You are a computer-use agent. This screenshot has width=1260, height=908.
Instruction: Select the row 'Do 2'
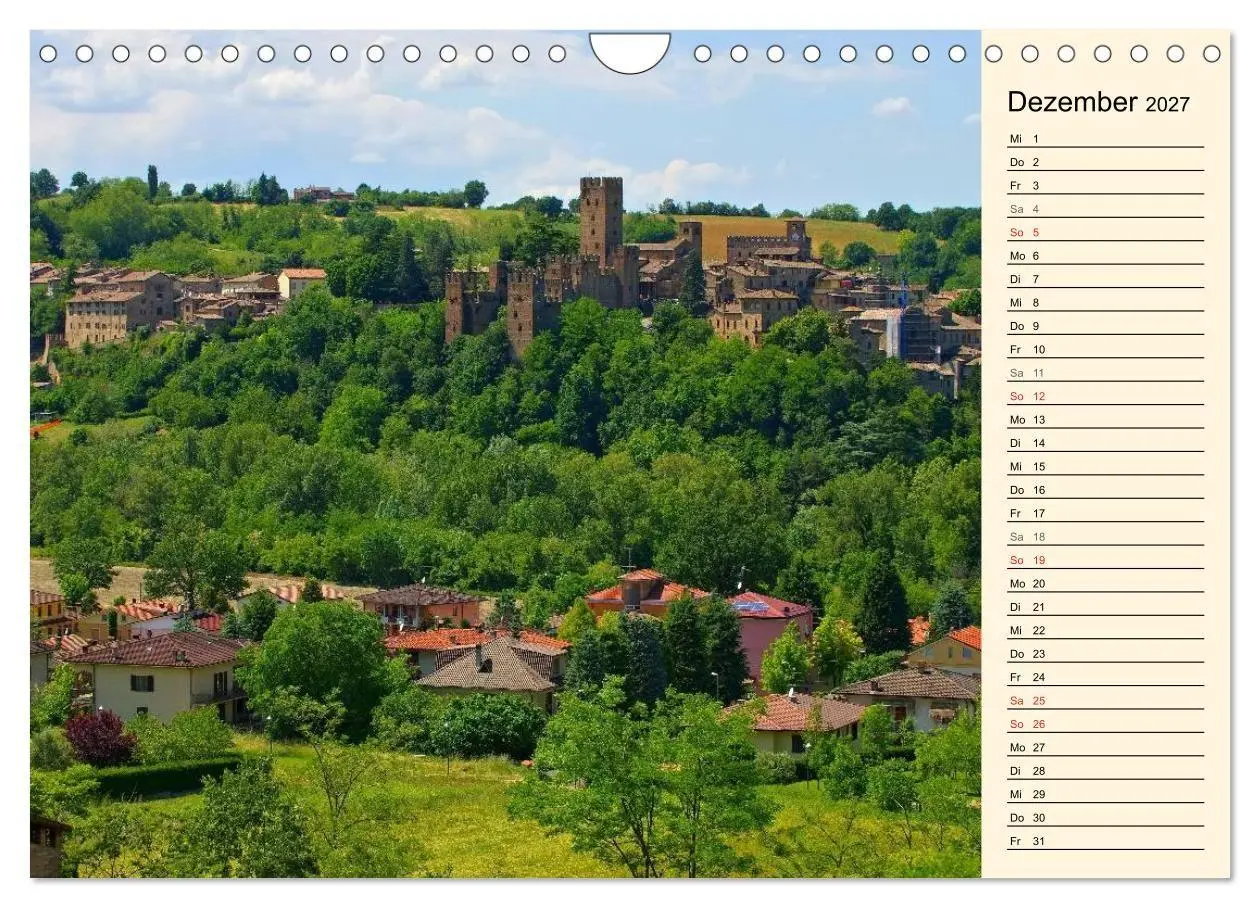tap(1105, 162)
